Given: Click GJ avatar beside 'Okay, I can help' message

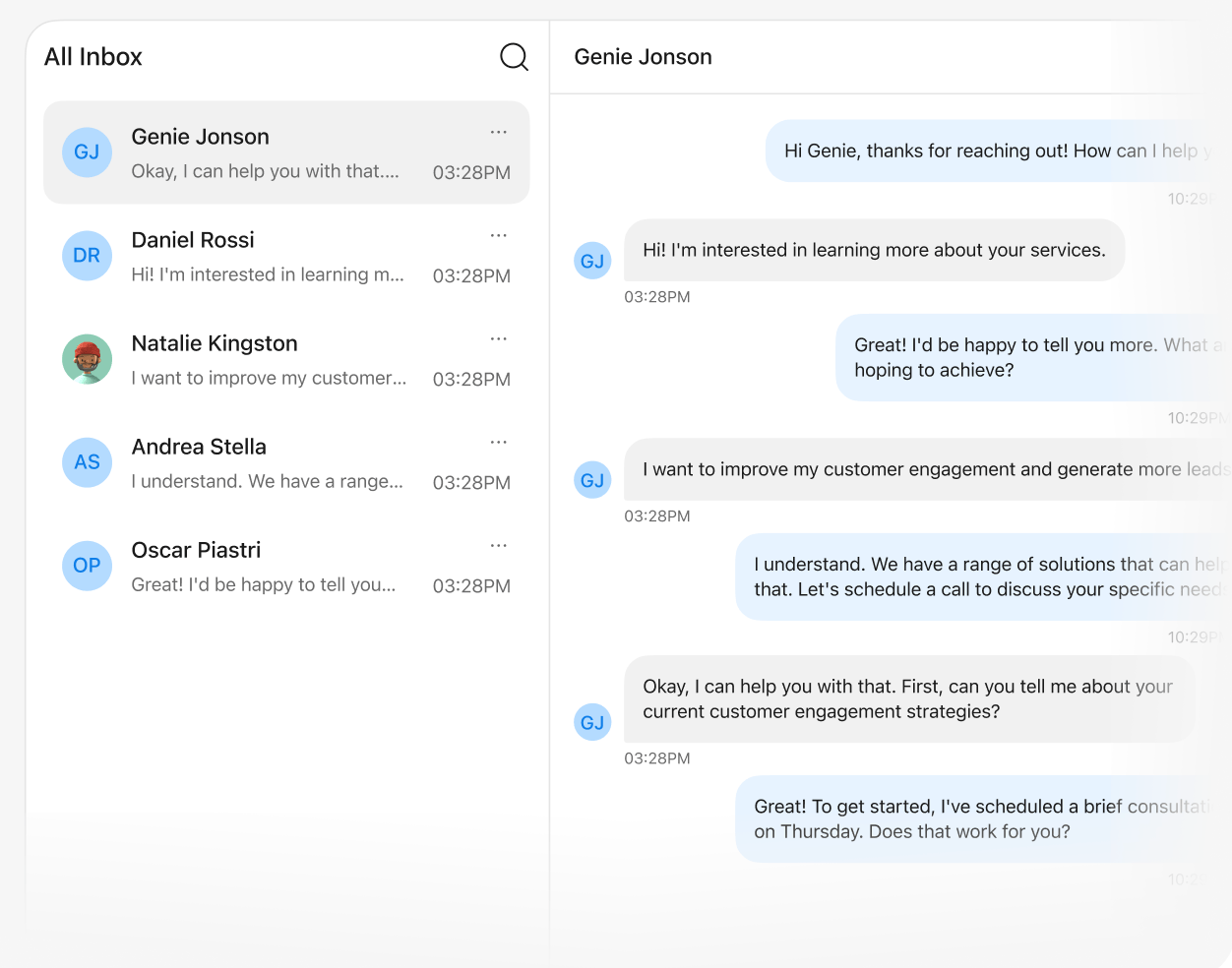Looking at the screenshot, I should [592, 722].
